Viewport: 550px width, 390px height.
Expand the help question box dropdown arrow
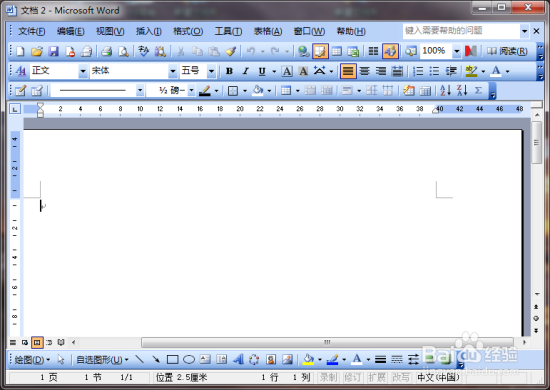pyautogui.click(x=524, y=31)
